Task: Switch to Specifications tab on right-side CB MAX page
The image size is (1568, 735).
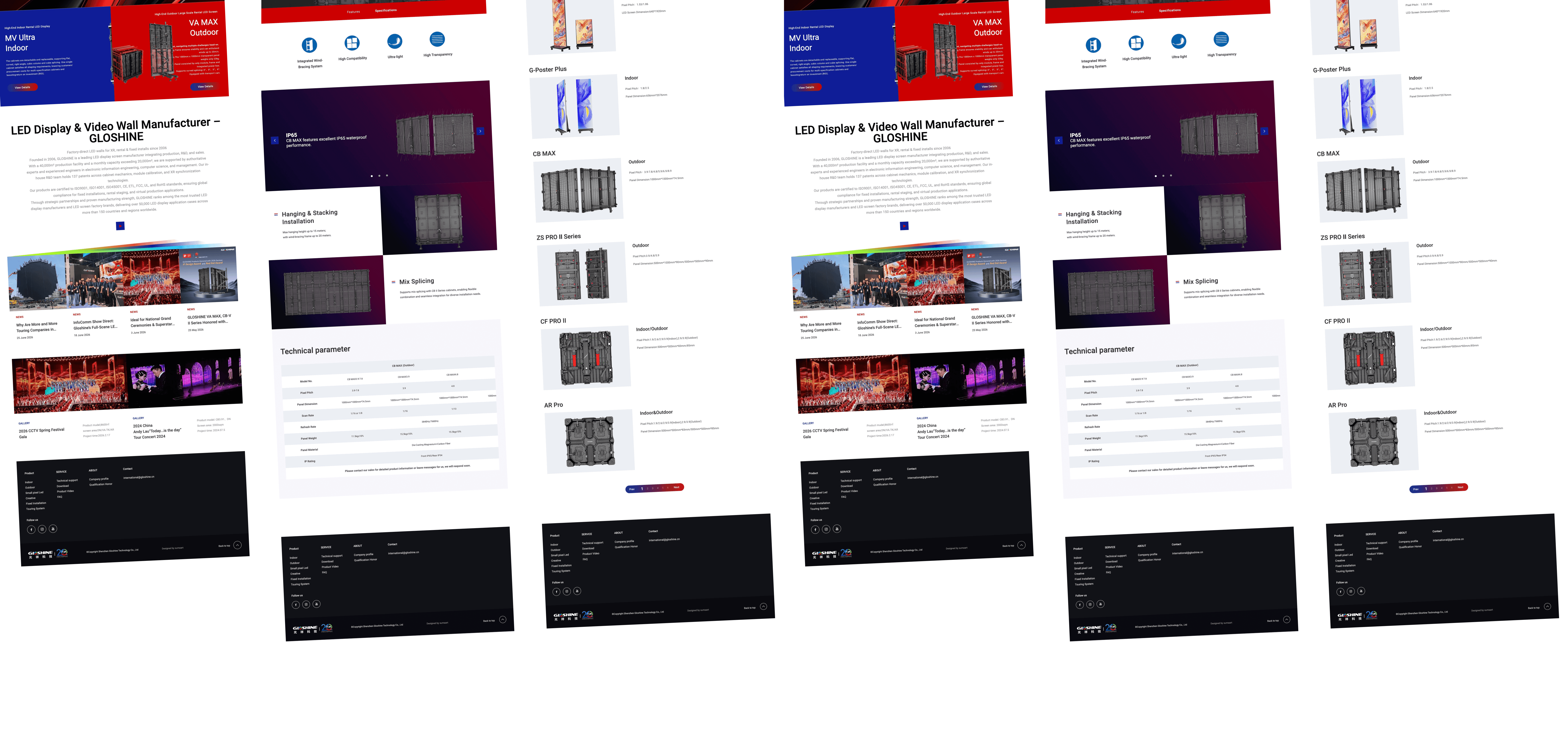Action: 1170,10
